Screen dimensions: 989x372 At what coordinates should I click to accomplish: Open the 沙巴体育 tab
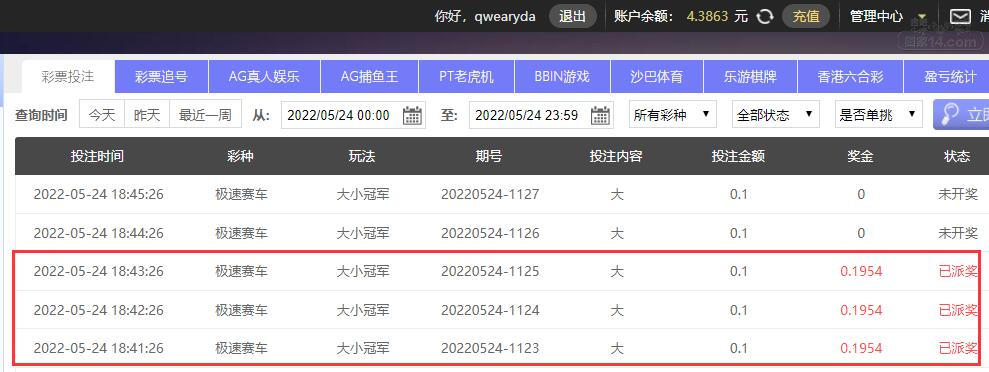[x=657, y=77]
